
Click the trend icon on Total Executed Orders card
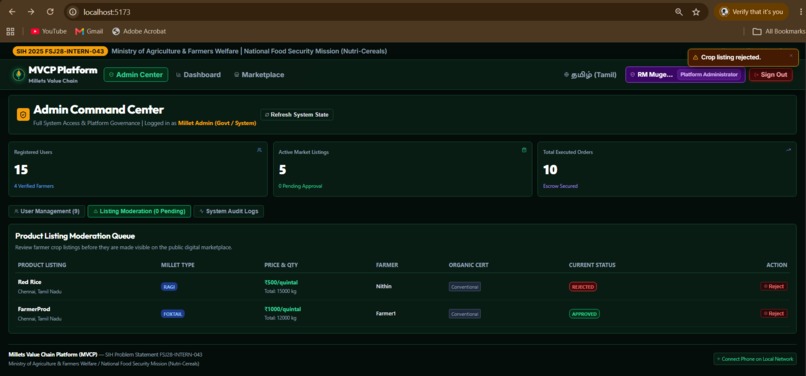click(x=789, y=150)
